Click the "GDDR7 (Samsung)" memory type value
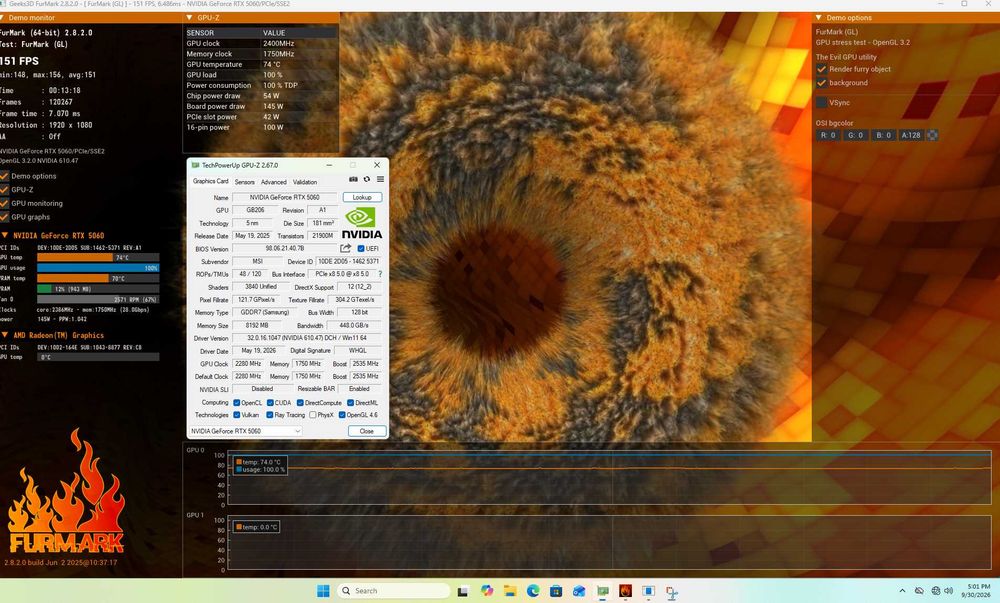This screenshot has width=1000, height=603. coord(265,312)
